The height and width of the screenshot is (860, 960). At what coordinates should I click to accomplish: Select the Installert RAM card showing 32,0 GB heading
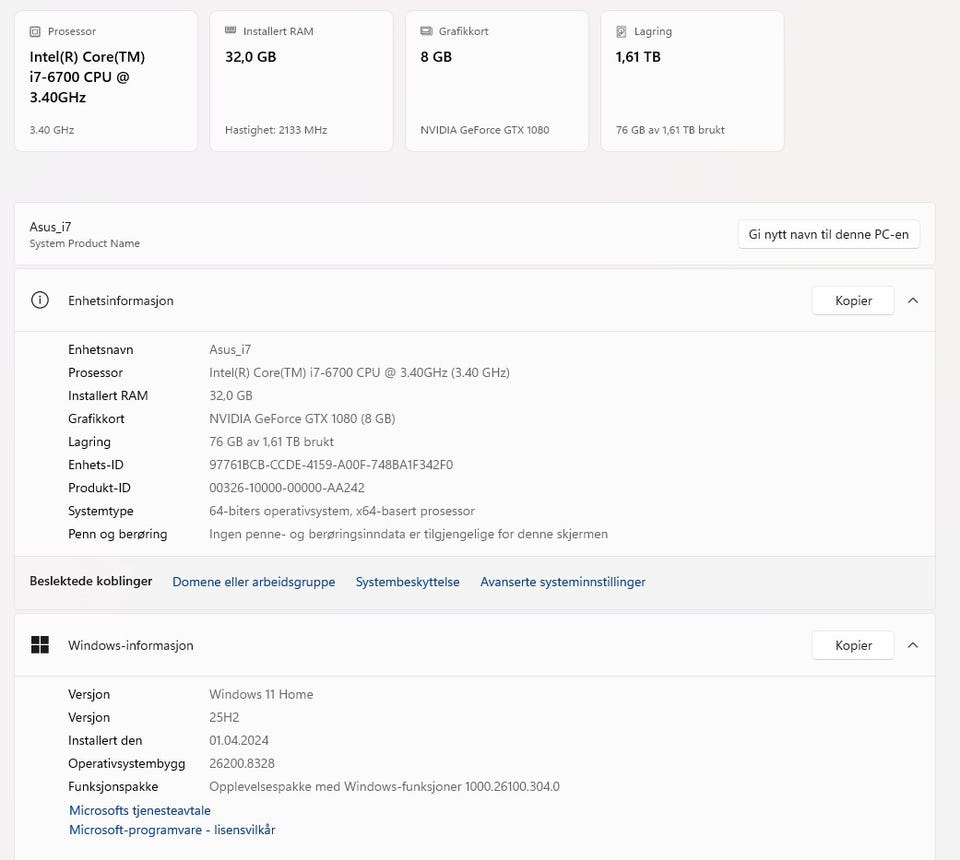(301, 81)
